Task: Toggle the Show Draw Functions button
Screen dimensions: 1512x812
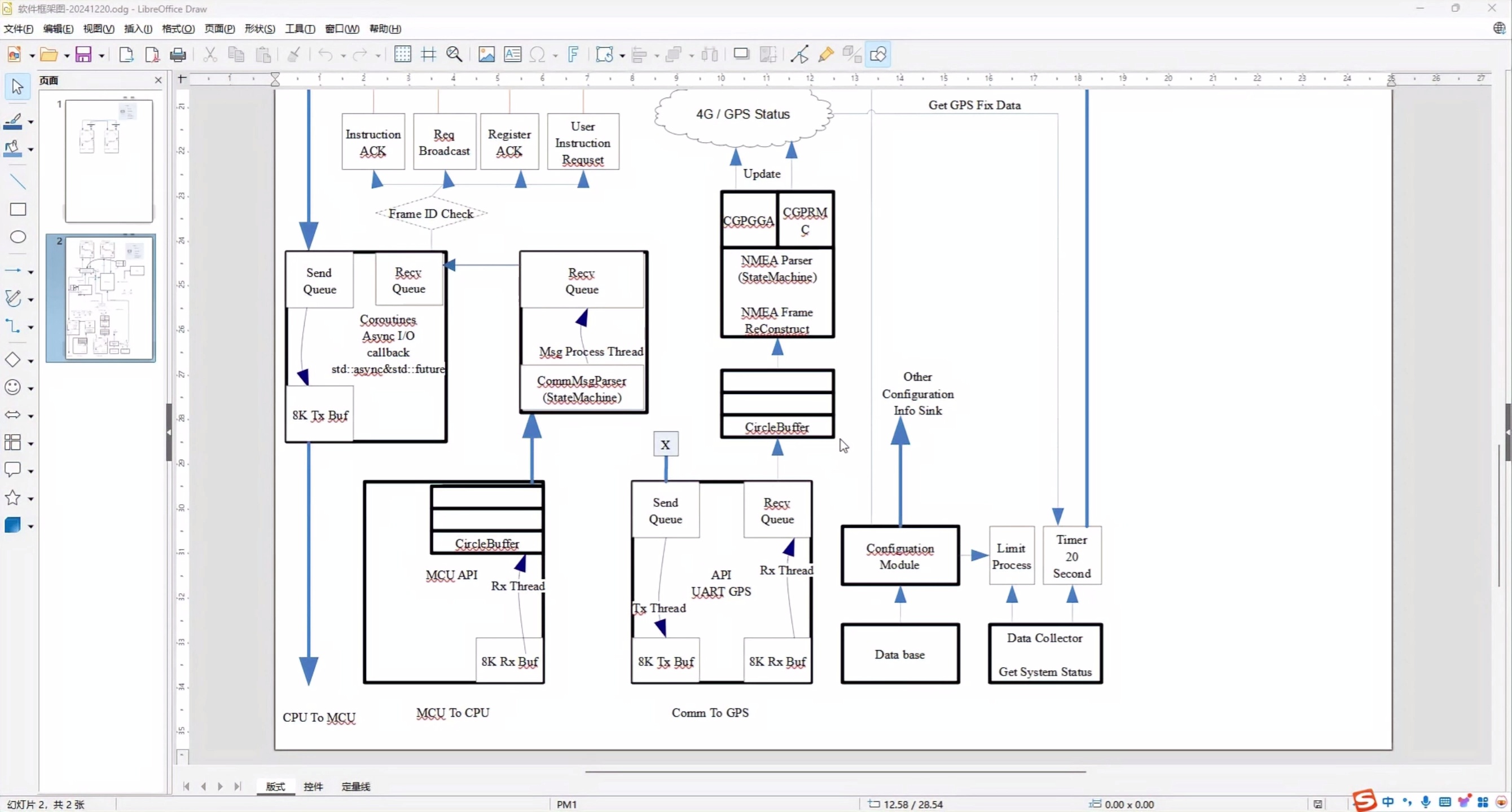Action: (877, 55)
